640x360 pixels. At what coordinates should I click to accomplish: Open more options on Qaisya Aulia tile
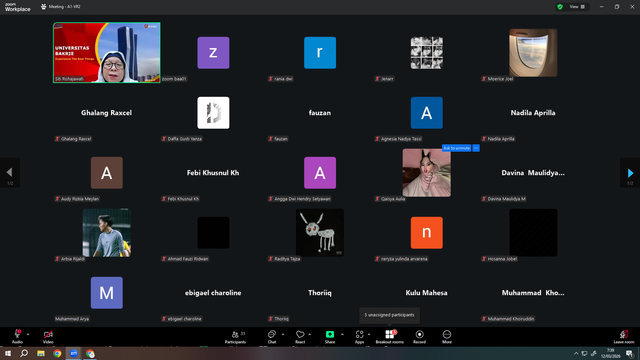(x=476, y=148)
